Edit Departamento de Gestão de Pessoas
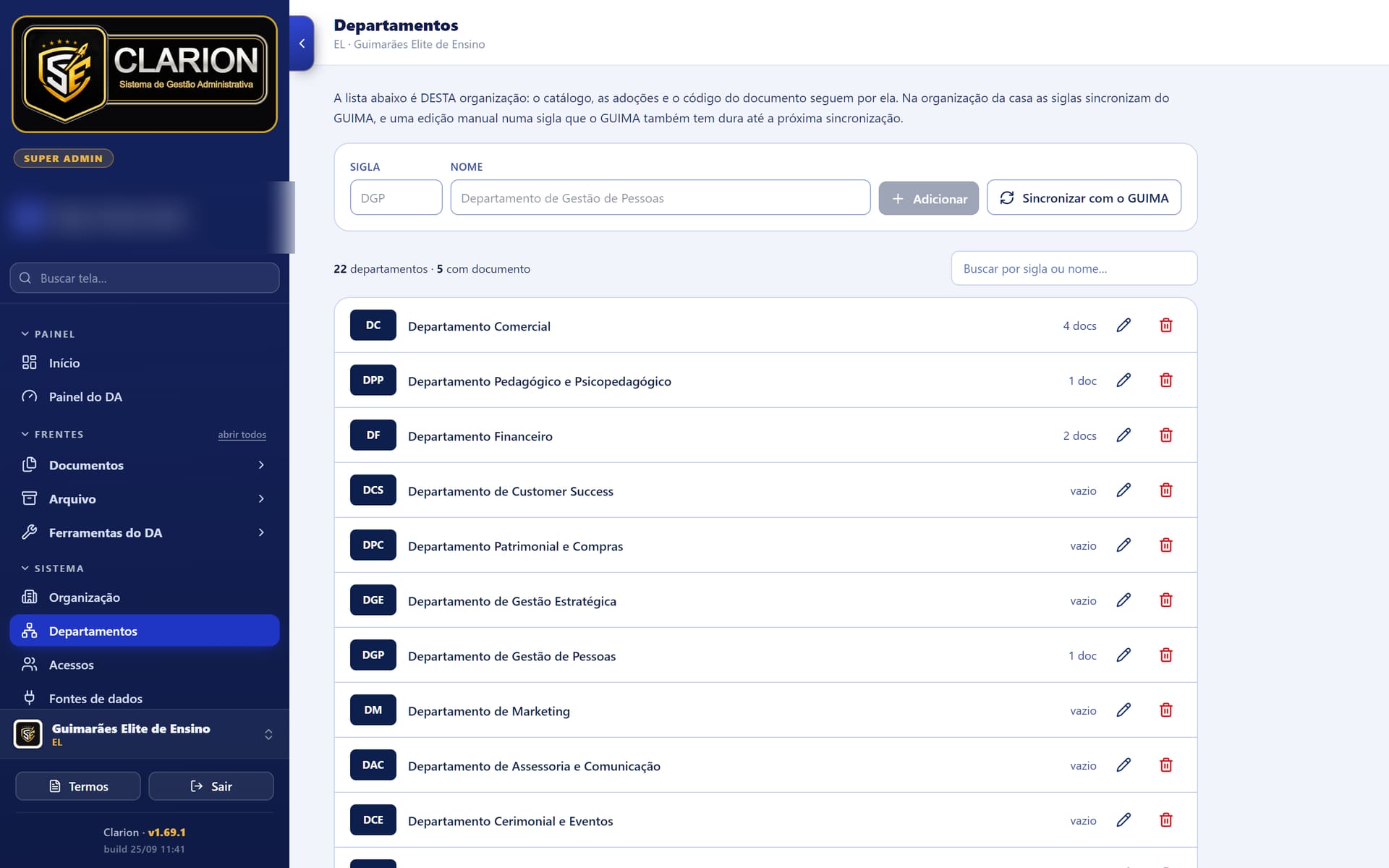The height and width of the screenshot is (868, 1389). point(1123,655)
